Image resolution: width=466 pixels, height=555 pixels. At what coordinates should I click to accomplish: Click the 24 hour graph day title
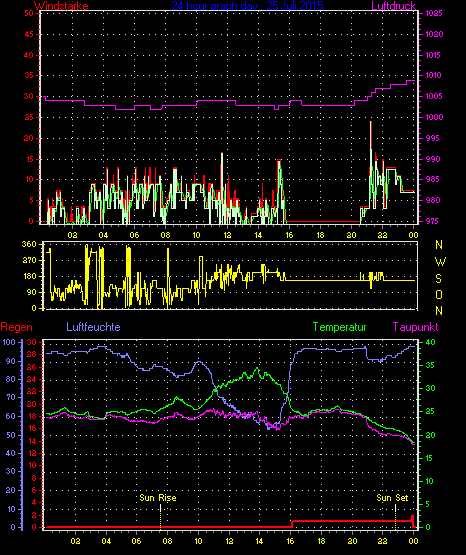(x=247, y=6)
